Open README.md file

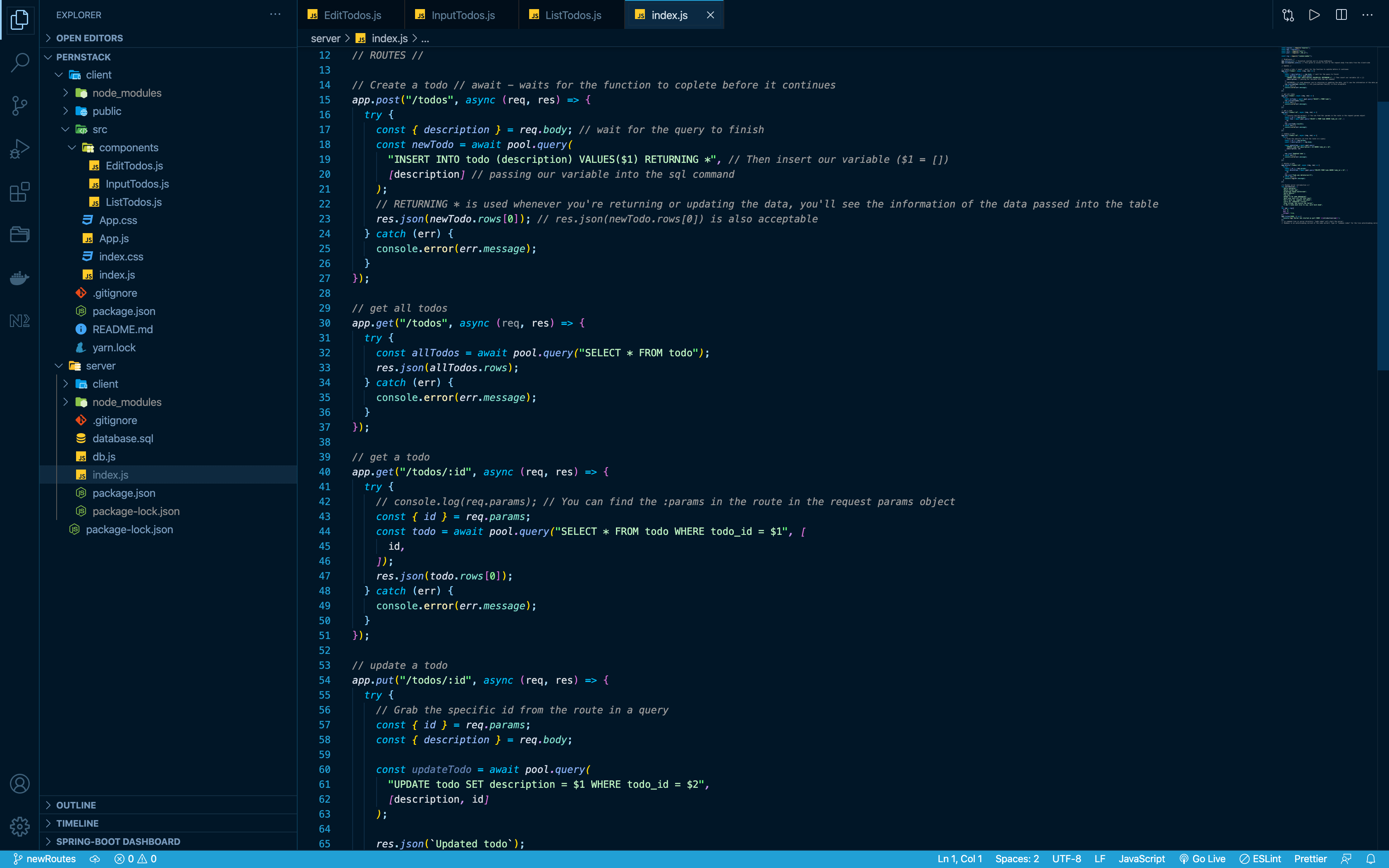point(168,329)
